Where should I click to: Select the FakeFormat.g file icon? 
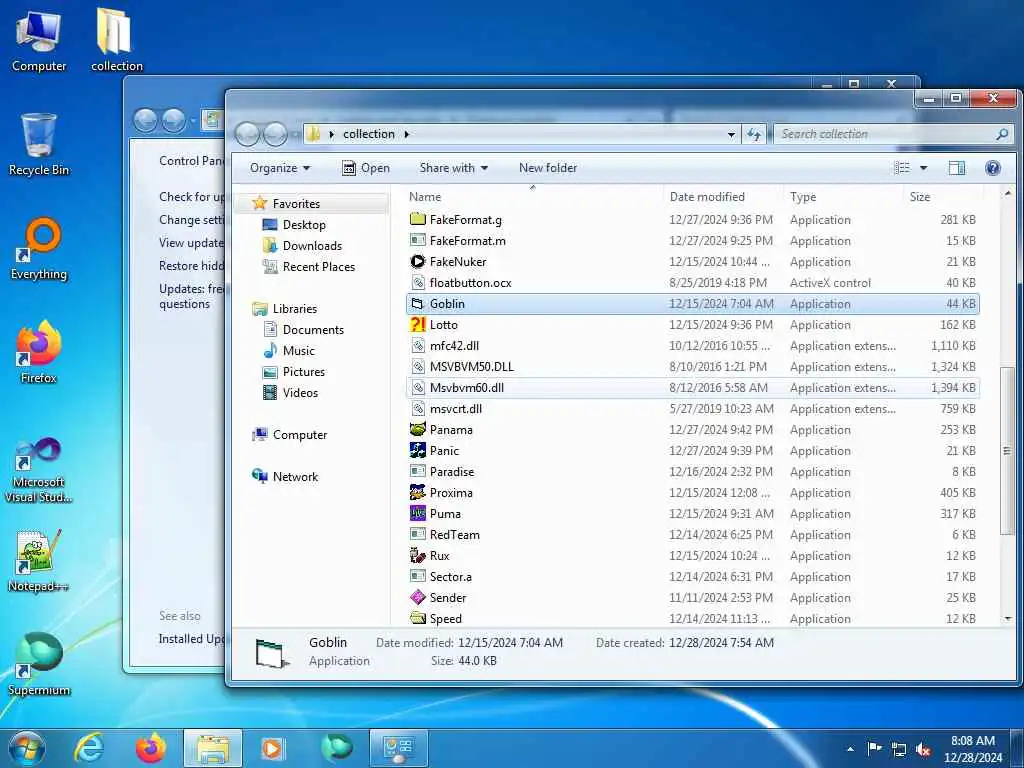pos(417,219)
